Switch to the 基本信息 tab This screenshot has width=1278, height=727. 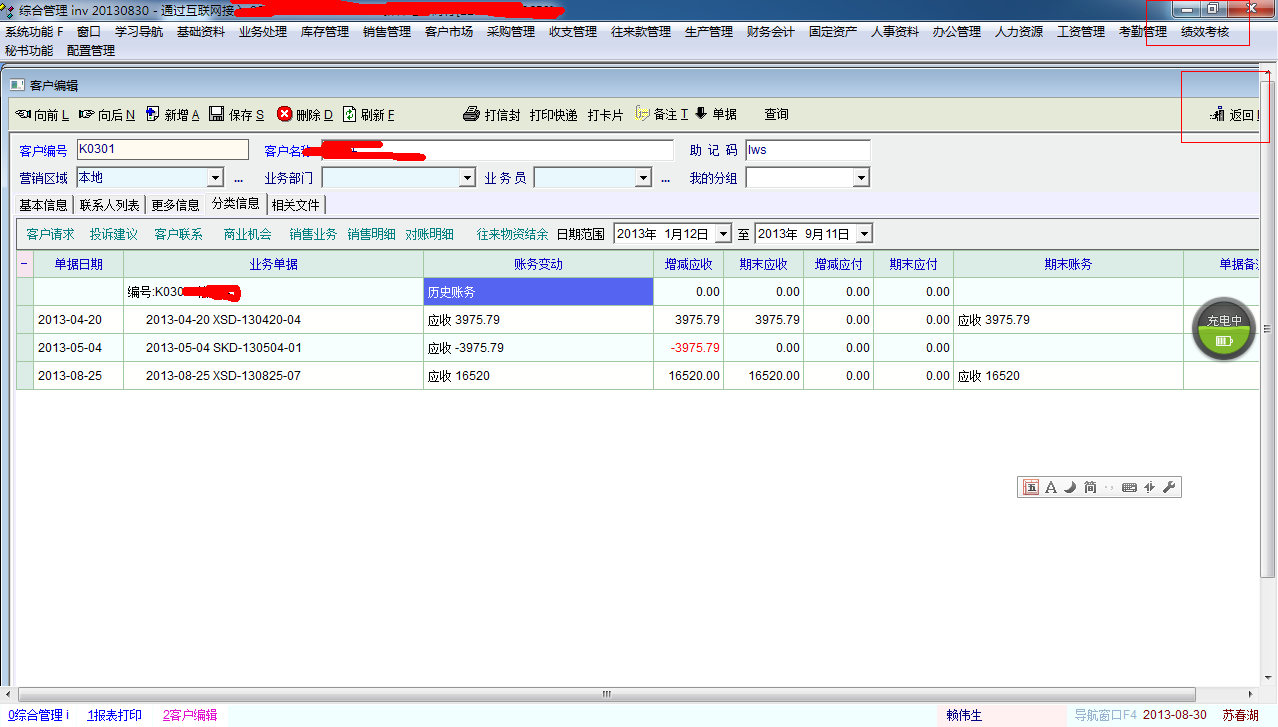(x=44, y=205)
